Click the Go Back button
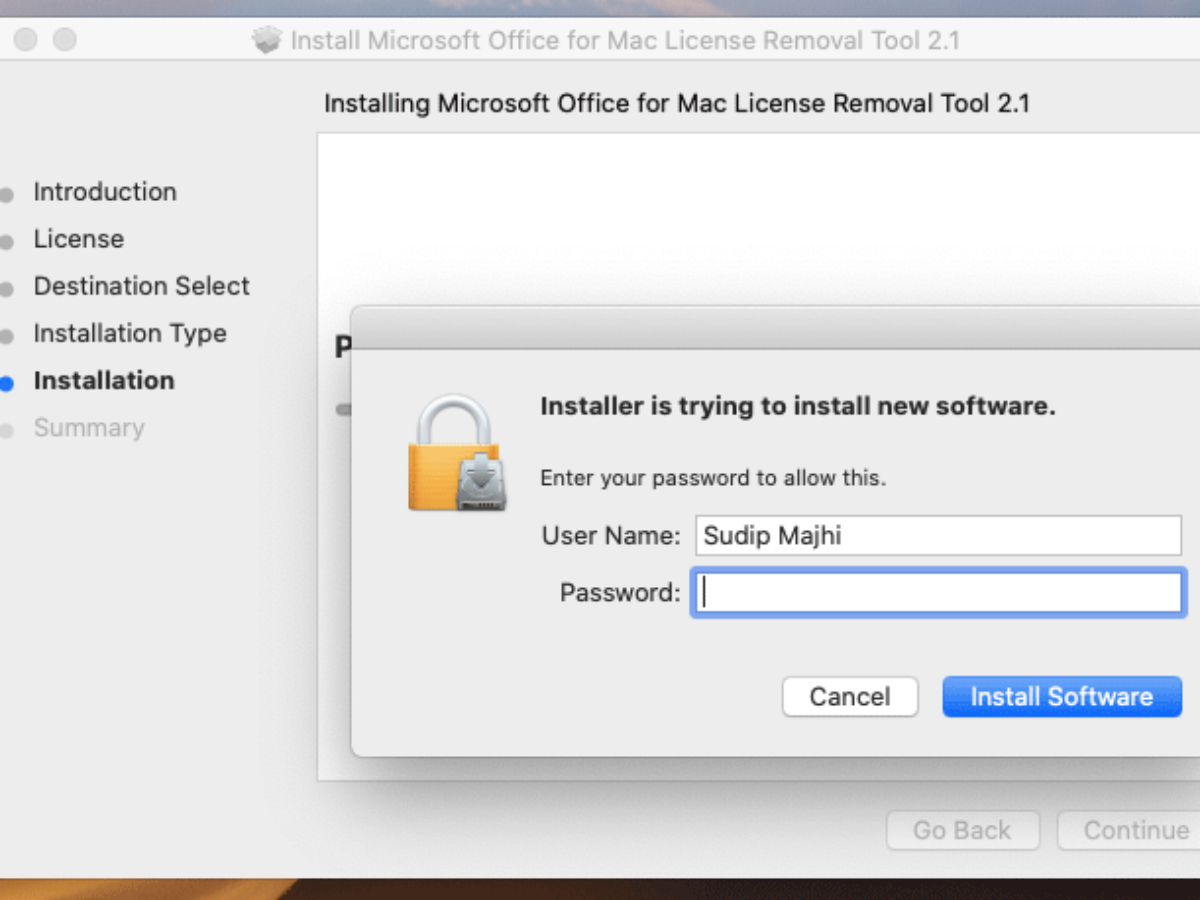The image size is (1200, 900). pos(962,830)
